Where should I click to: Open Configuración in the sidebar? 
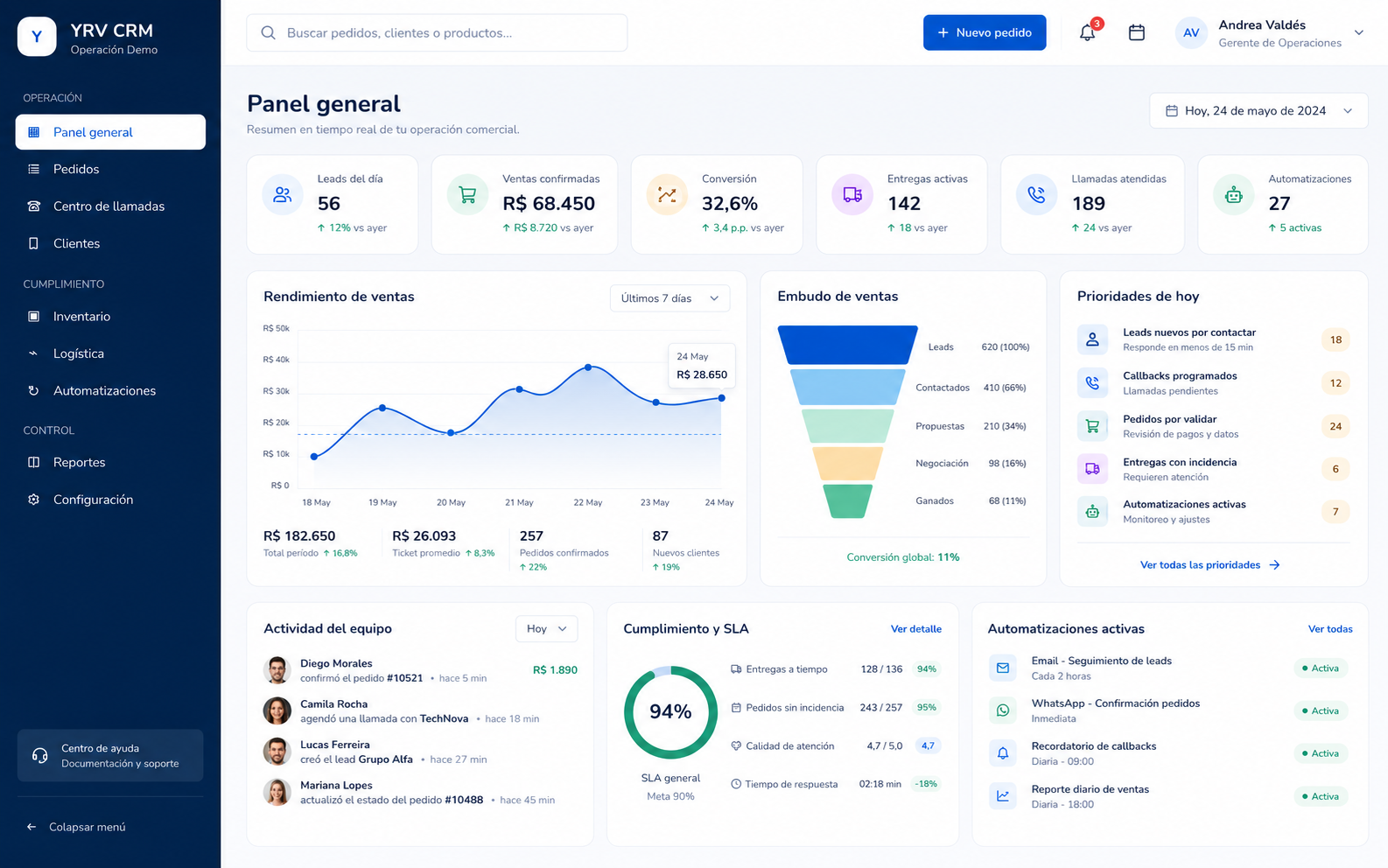[110, 500]
